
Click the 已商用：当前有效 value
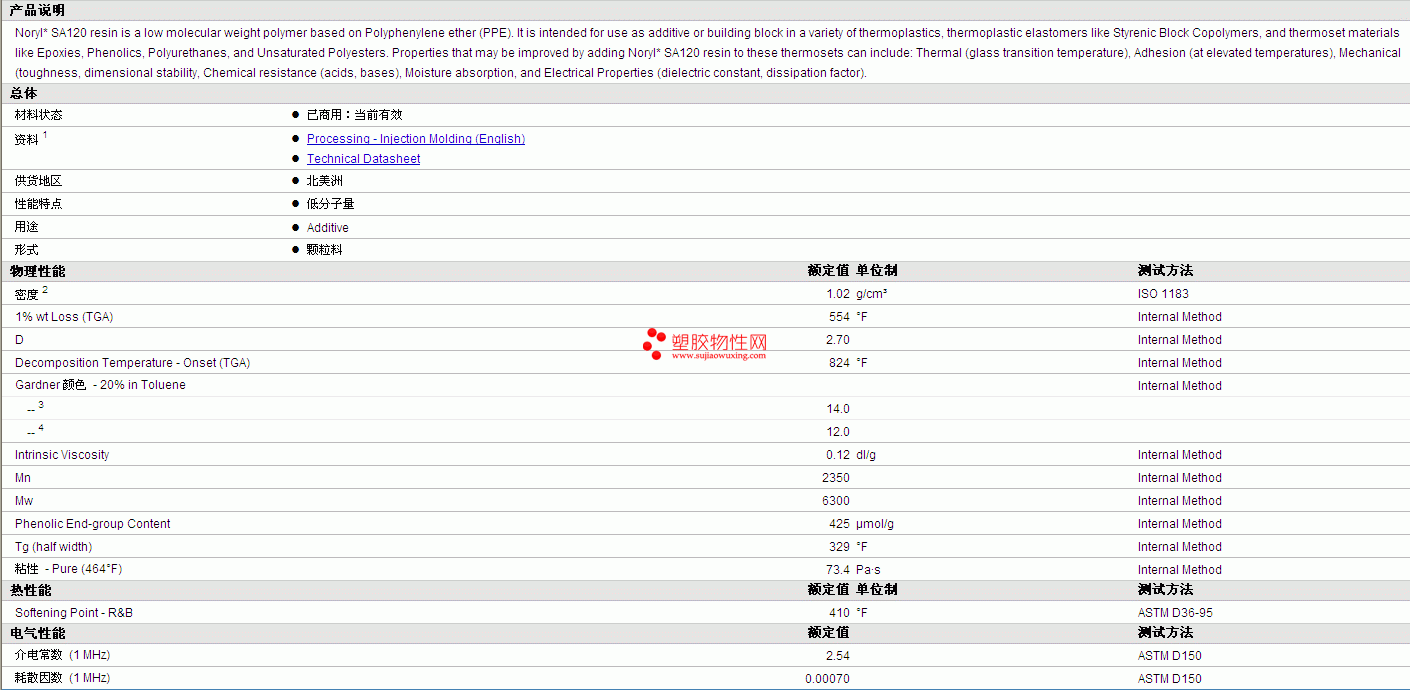tap(355, 115)
